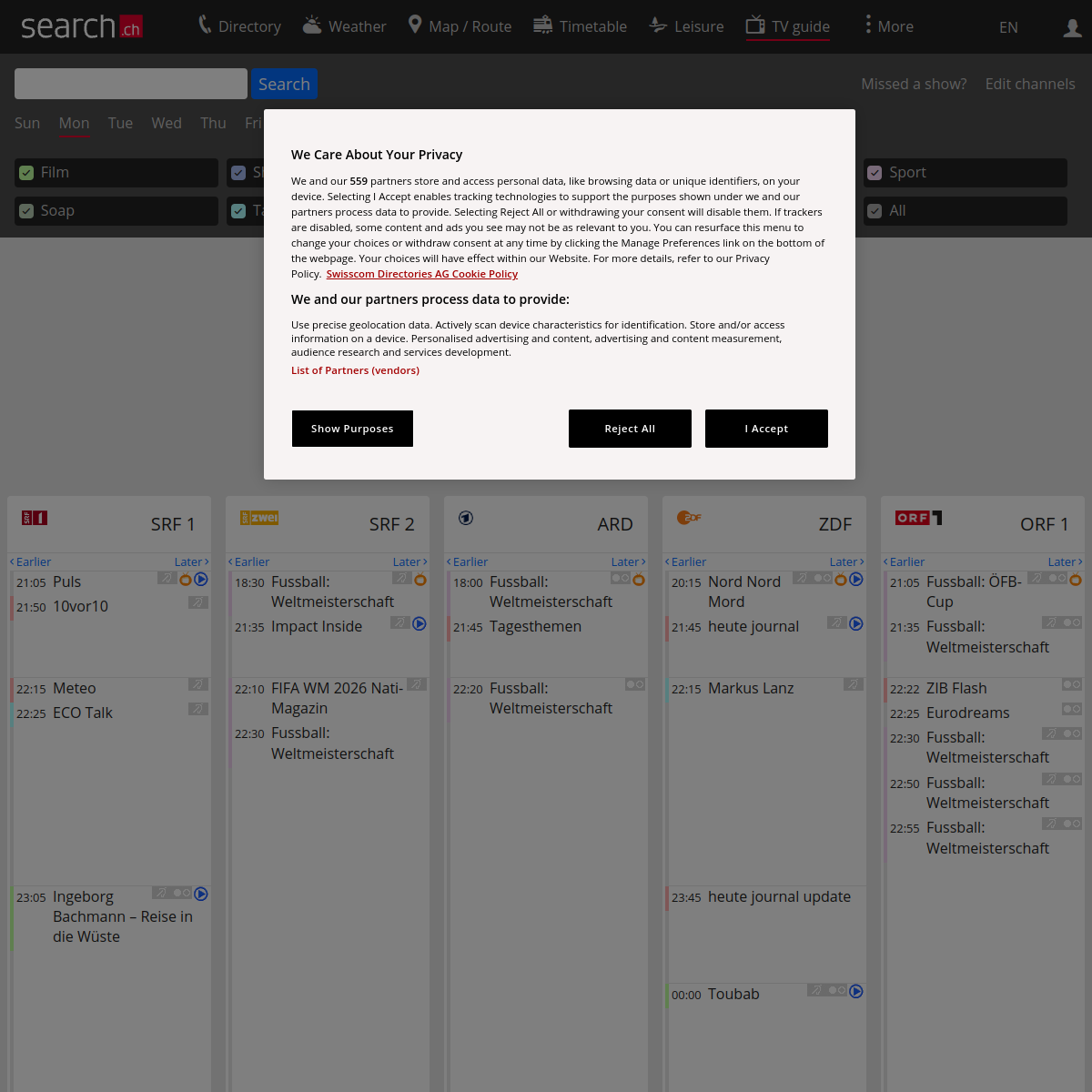Click live TV icon for Nord Nord Mord
This screenshot has width=1092, height=1092.
[841, 579]
